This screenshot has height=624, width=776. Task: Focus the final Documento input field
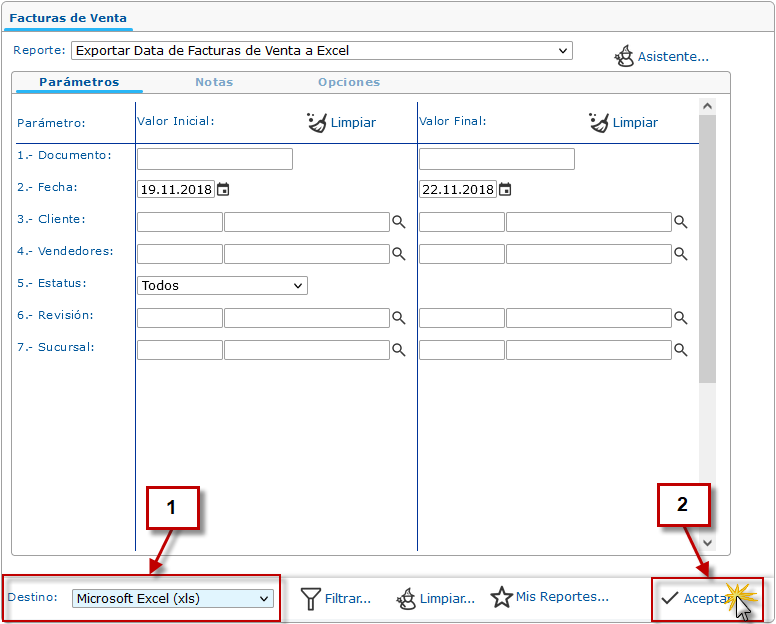click(x=497, y=159)
